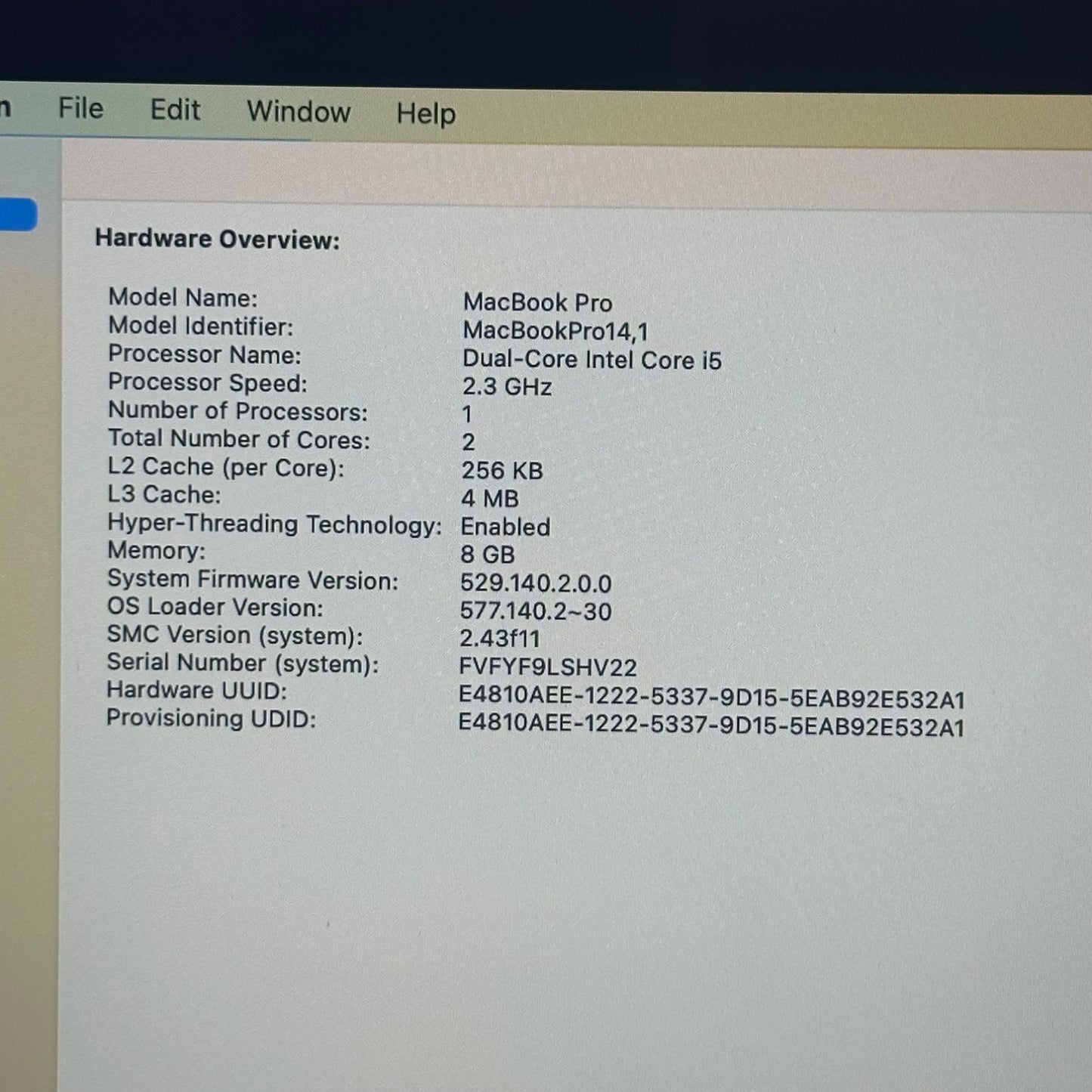Select the Hardware UUID row
This screenshot has height=1092, width=1092.
pyautogui.click(x=194, y=690)
